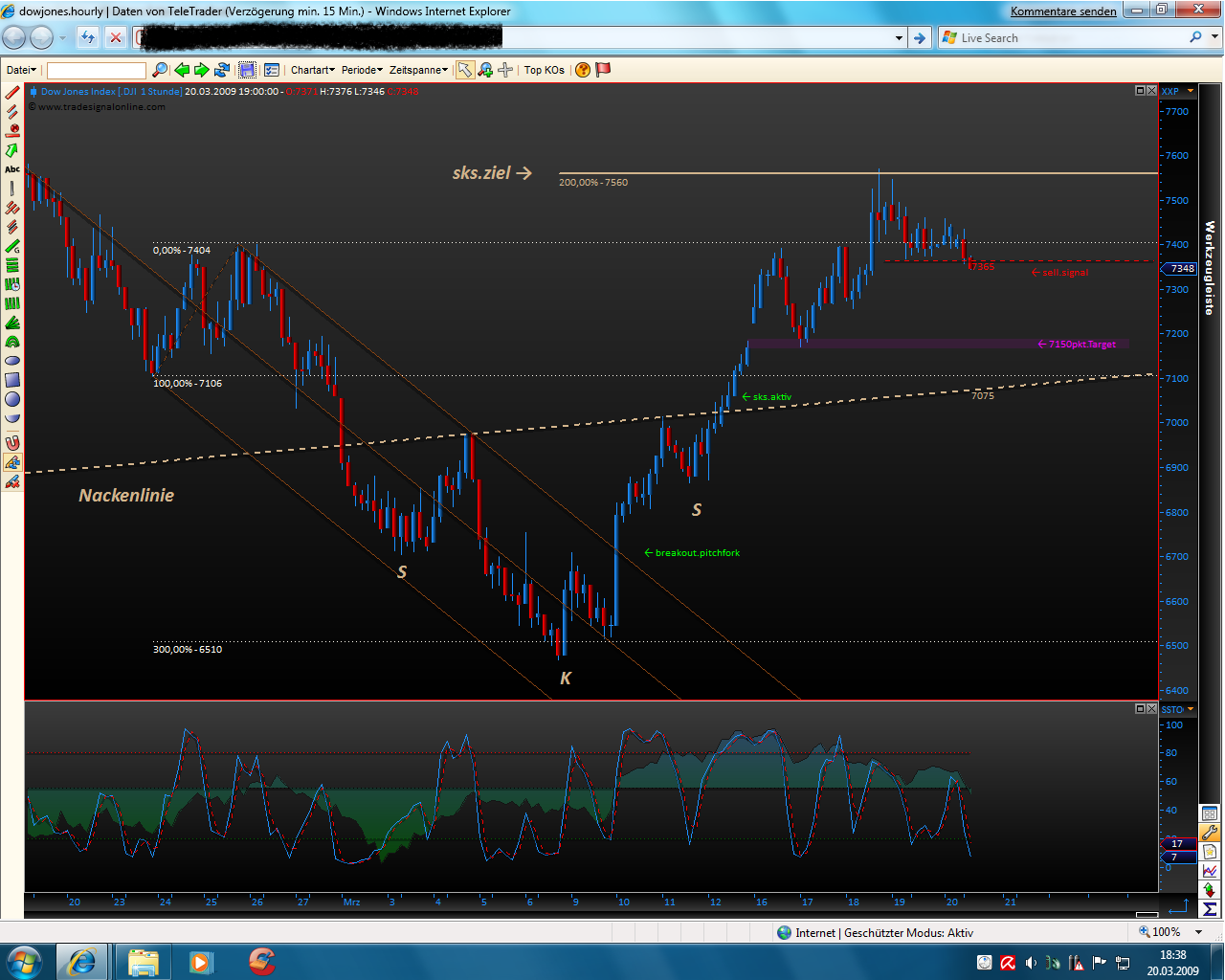The width and height of the screenshot is (1225, 980).
Task: Select the Abc text annotation tool
Action: tap(12, 169)
